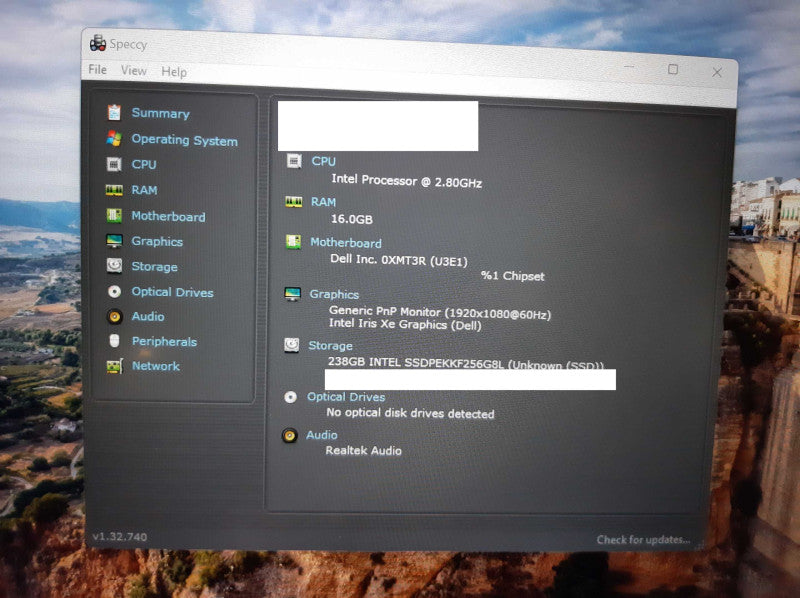This screenshot has width=800, height=598.
Task: View the Graphics sidebar section
Action: point(157,241)
